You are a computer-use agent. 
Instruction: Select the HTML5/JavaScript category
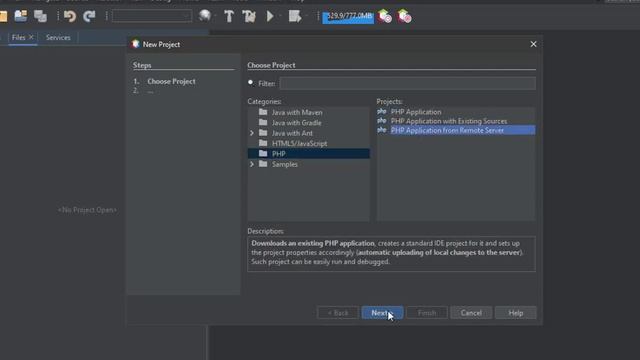pos(299,143)
